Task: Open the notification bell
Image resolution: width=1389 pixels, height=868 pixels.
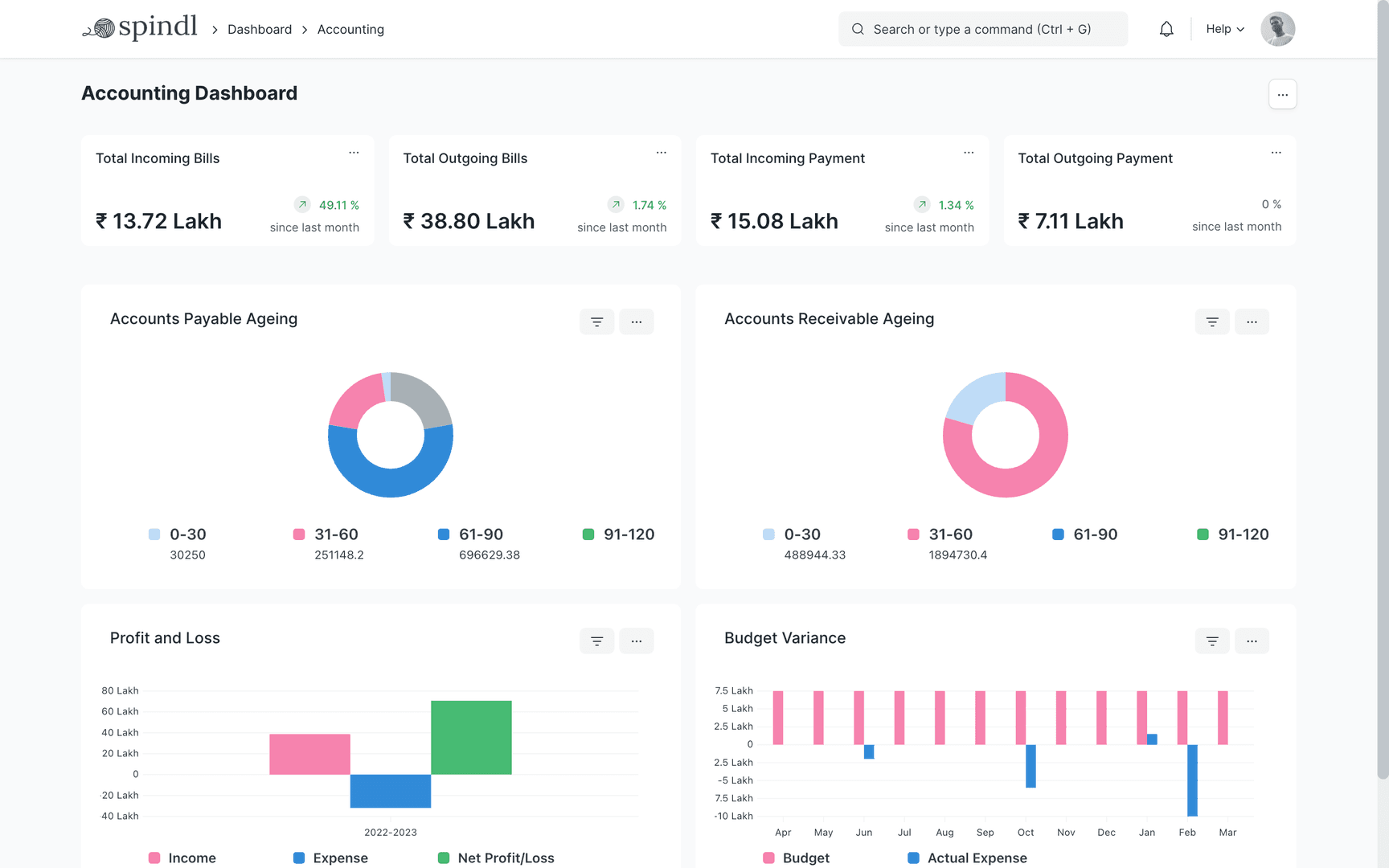Action: [x=1166, y=28]
